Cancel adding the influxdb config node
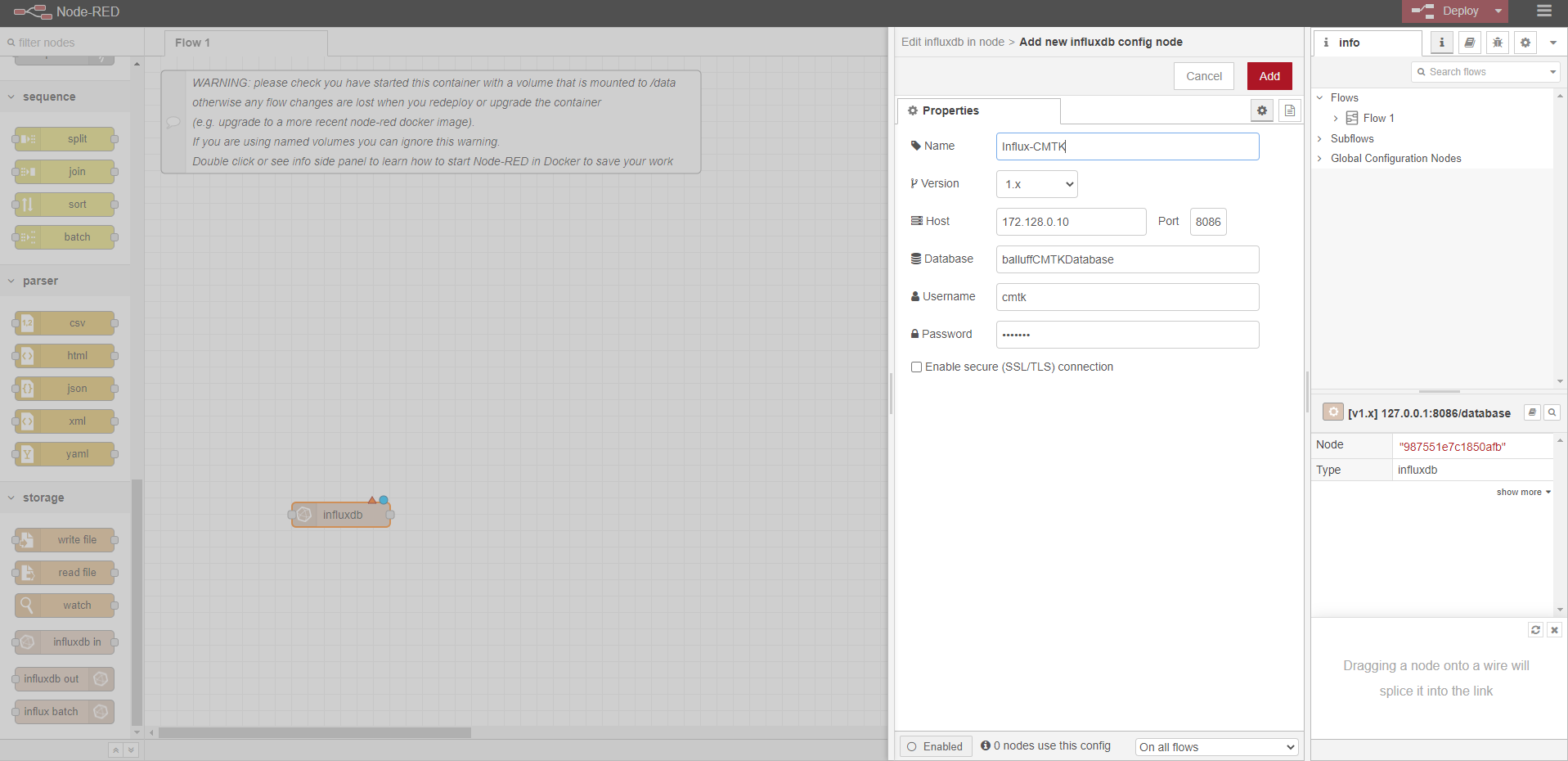The image size is (1568, 761). 1204,76
